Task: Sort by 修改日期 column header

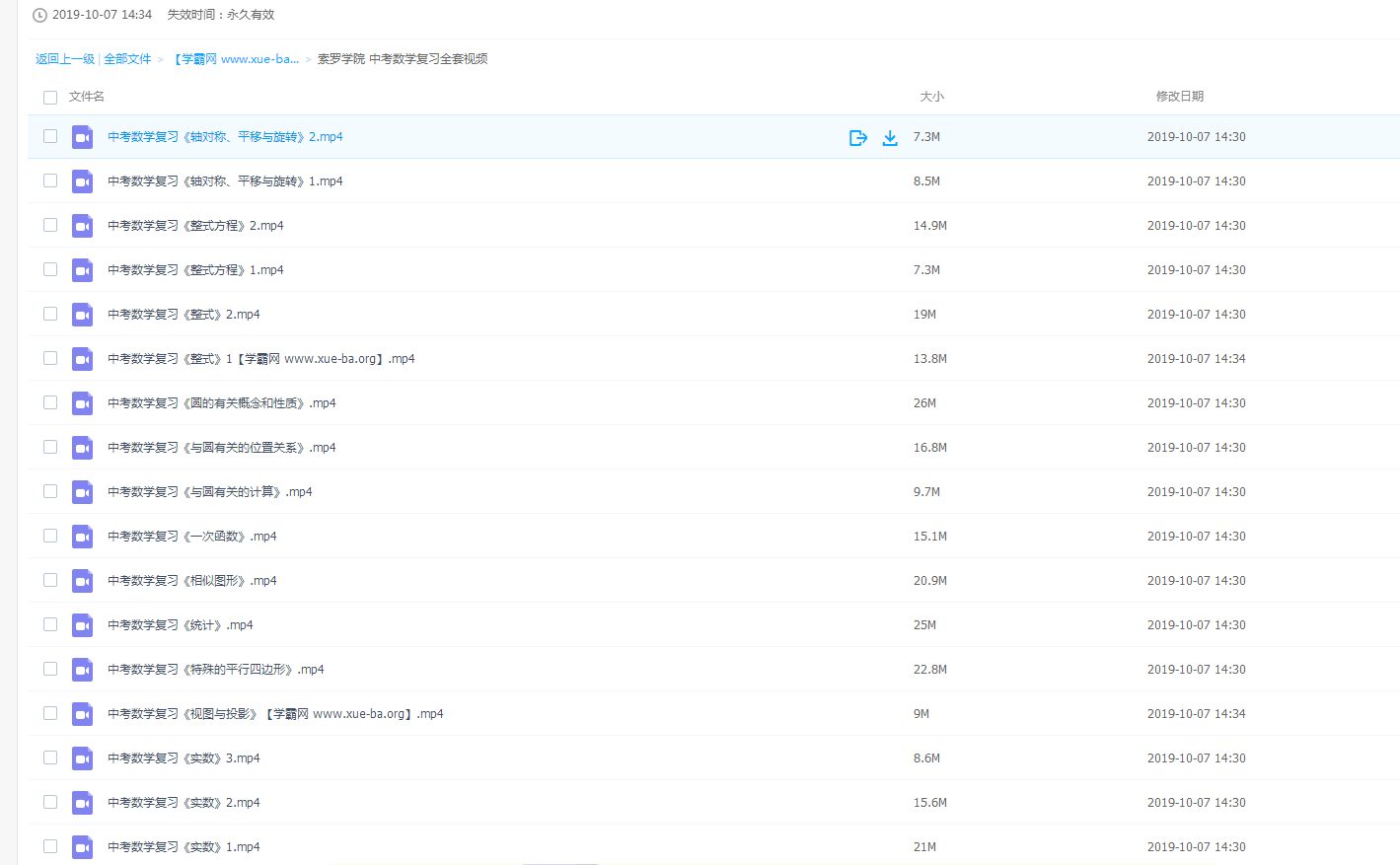Action: 1180,97
